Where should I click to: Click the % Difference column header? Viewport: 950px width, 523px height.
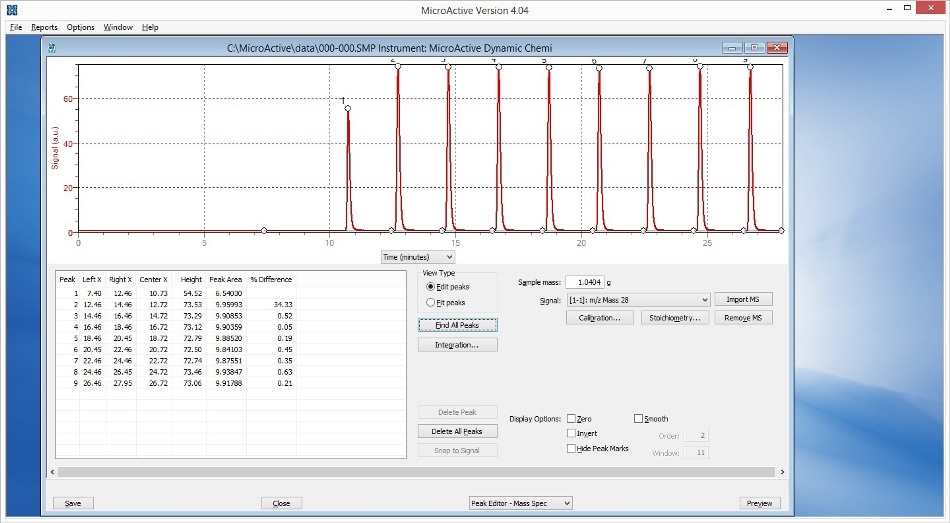271,279
